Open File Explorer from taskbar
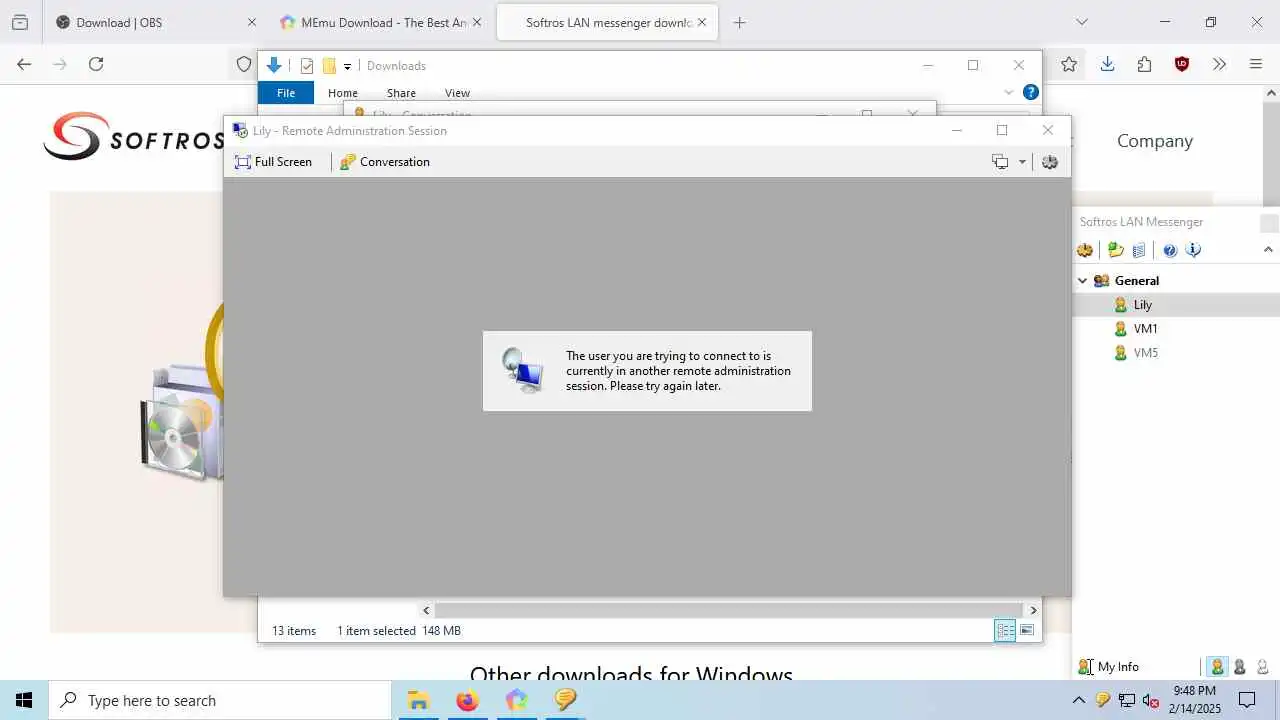1280x720 pixels. pyautogui.click(x=418, y=700)
